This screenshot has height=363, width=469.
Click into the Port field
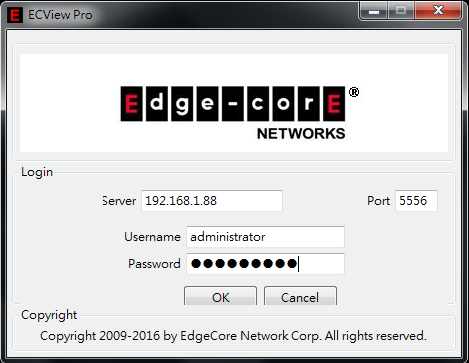tap(416, 201)
